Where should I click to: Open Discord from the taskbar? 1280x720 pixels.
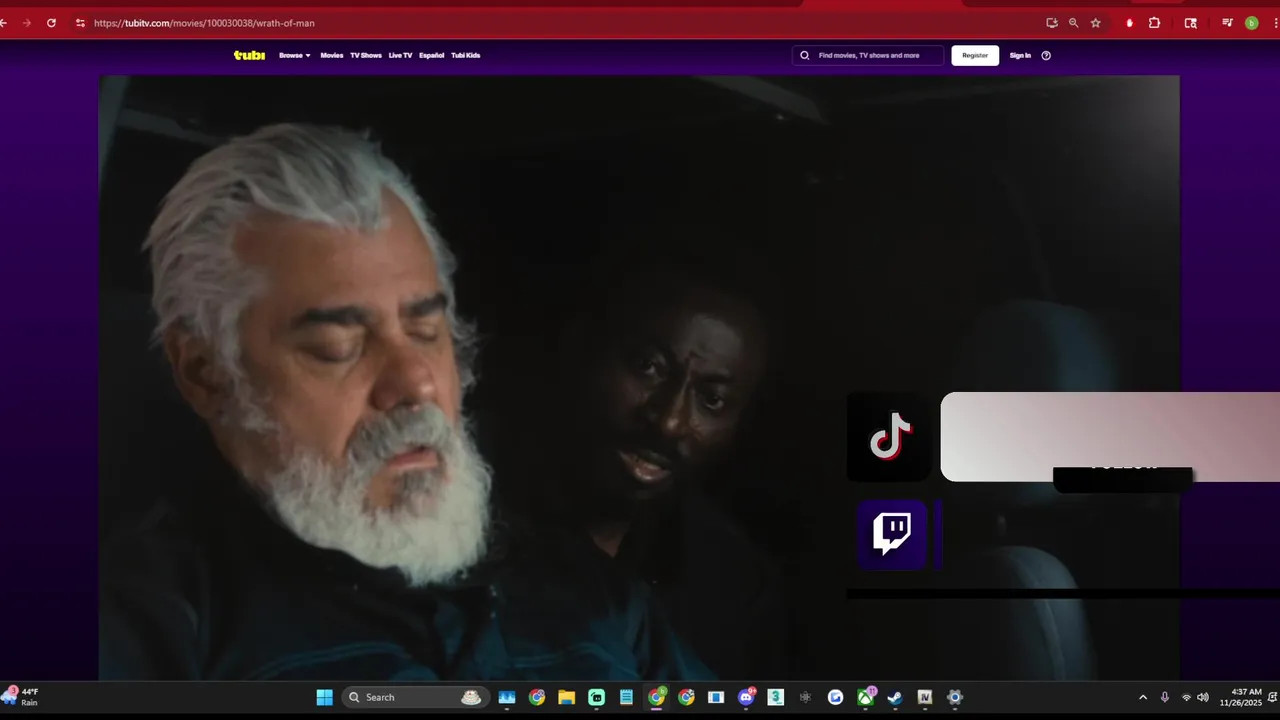(x=746, y=697)
